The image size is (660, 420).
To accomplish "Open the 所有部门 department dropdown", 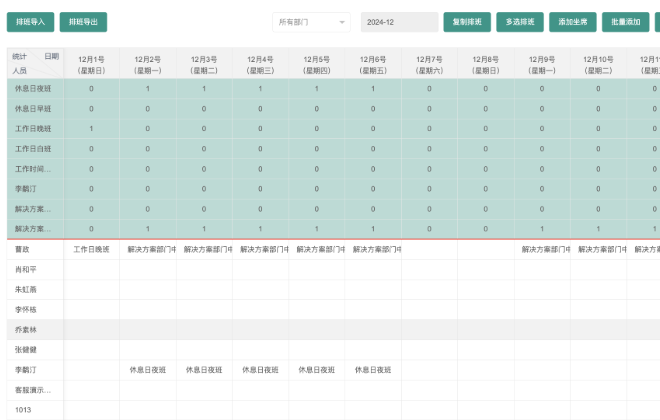I will (311, 21).
